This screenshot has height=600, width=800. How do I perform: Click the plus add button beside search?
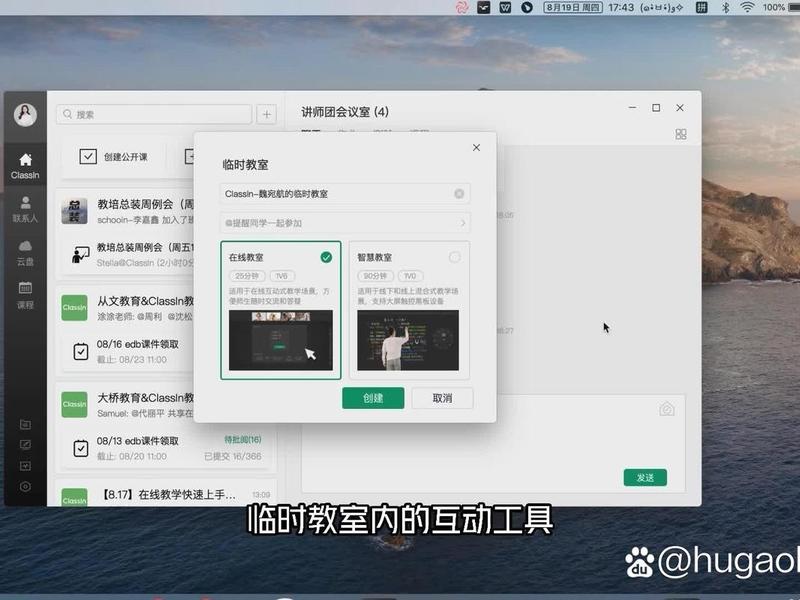click(266, 114)
